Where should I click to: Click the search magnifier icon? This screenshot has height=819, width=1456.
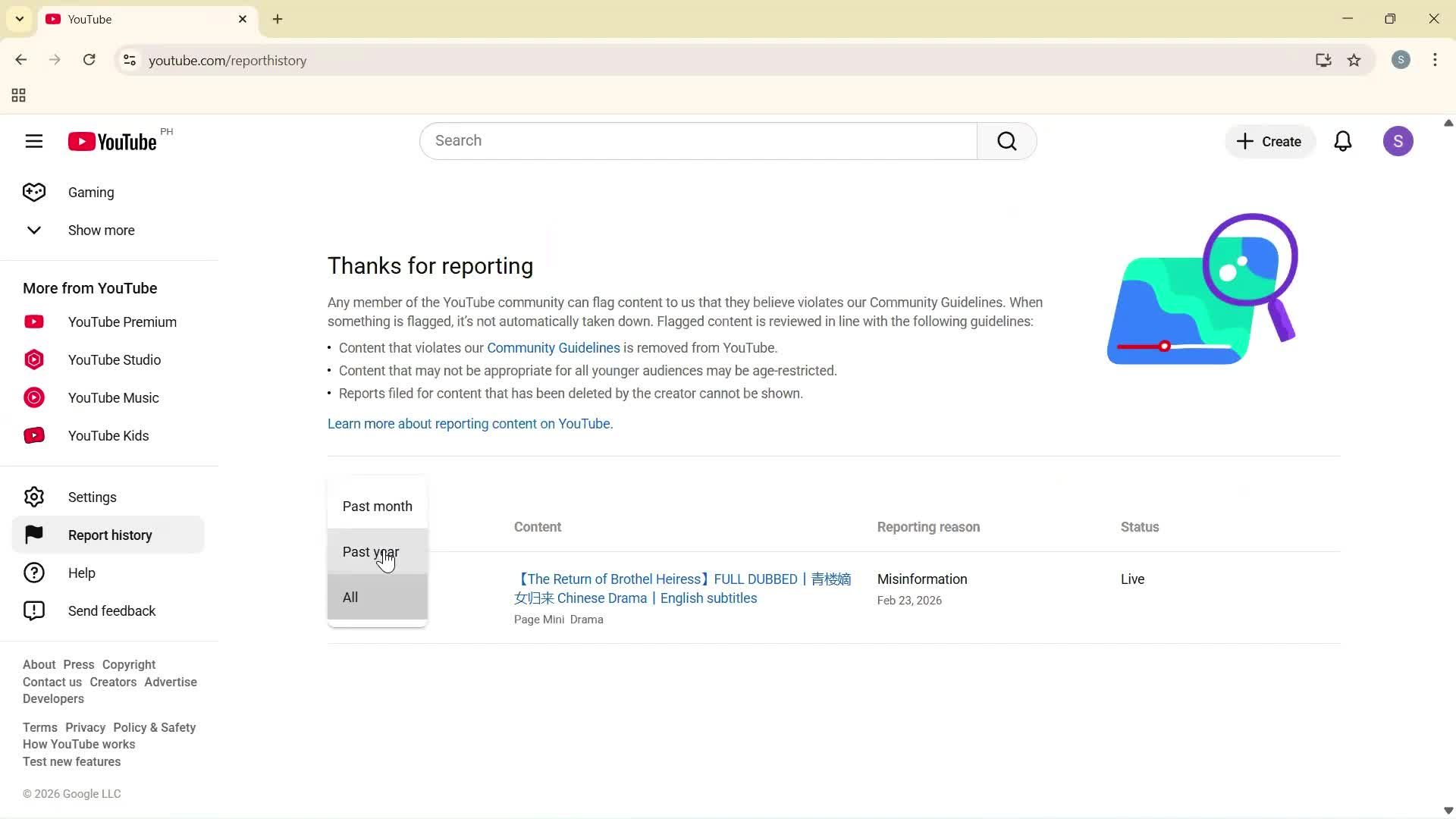tap(1006, 141)
